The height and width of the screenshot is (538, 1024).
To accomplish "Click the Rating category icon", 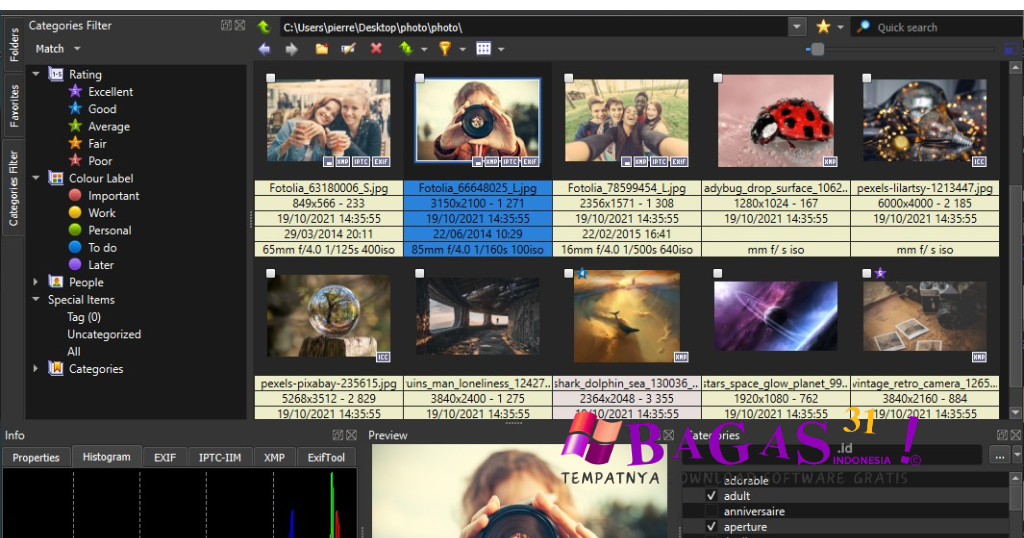I will [56, 74].
